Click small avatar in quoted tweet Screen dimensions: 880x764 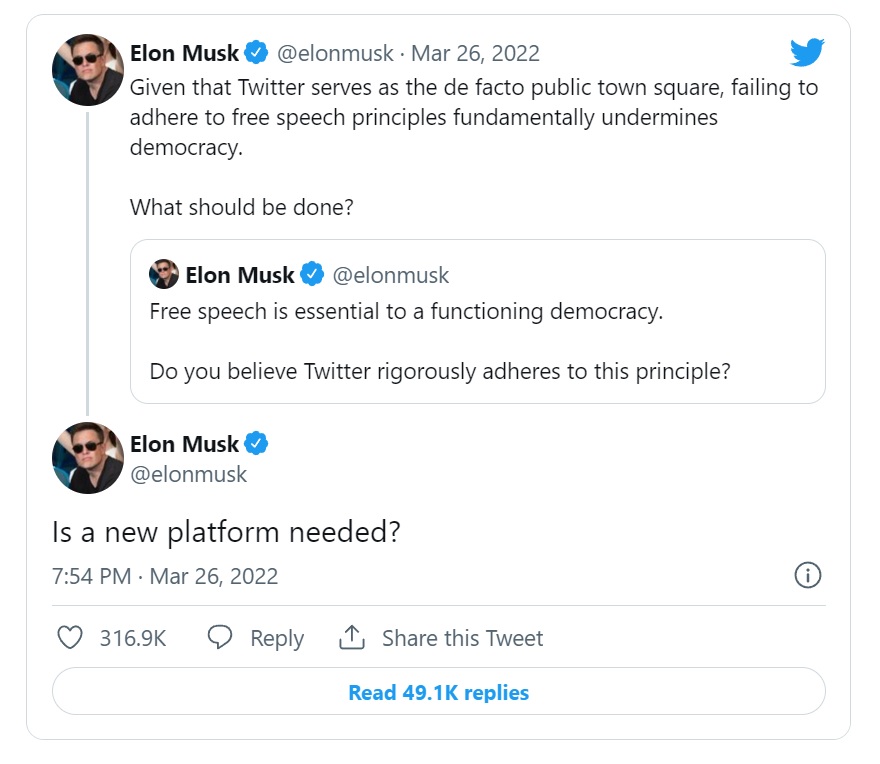pos(164,274)
